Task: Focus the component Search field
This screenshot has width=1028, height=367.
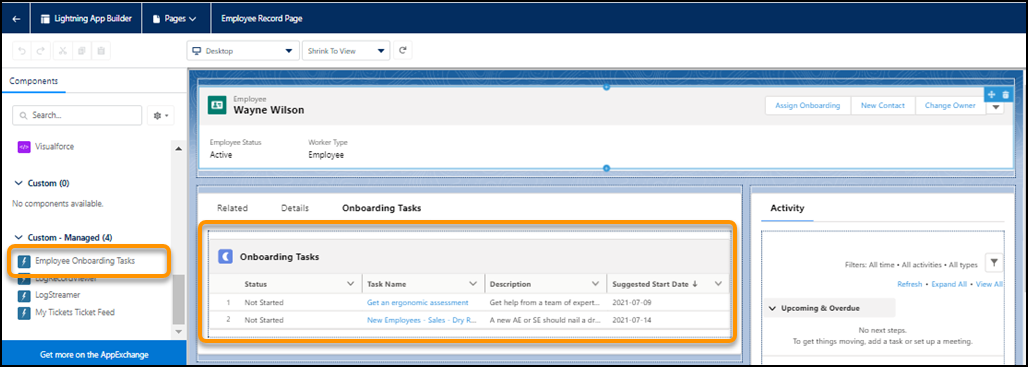Action: click(x=77, y=115)
